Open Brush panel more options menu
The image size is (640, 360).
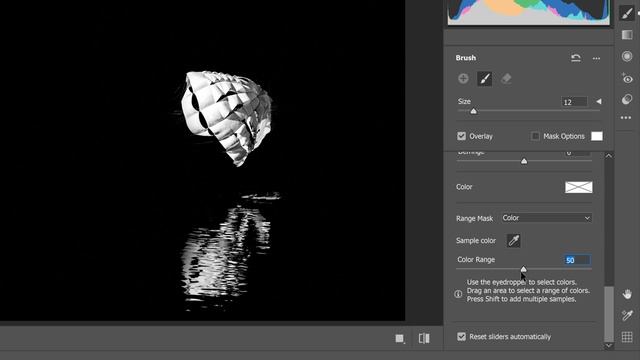596,58
